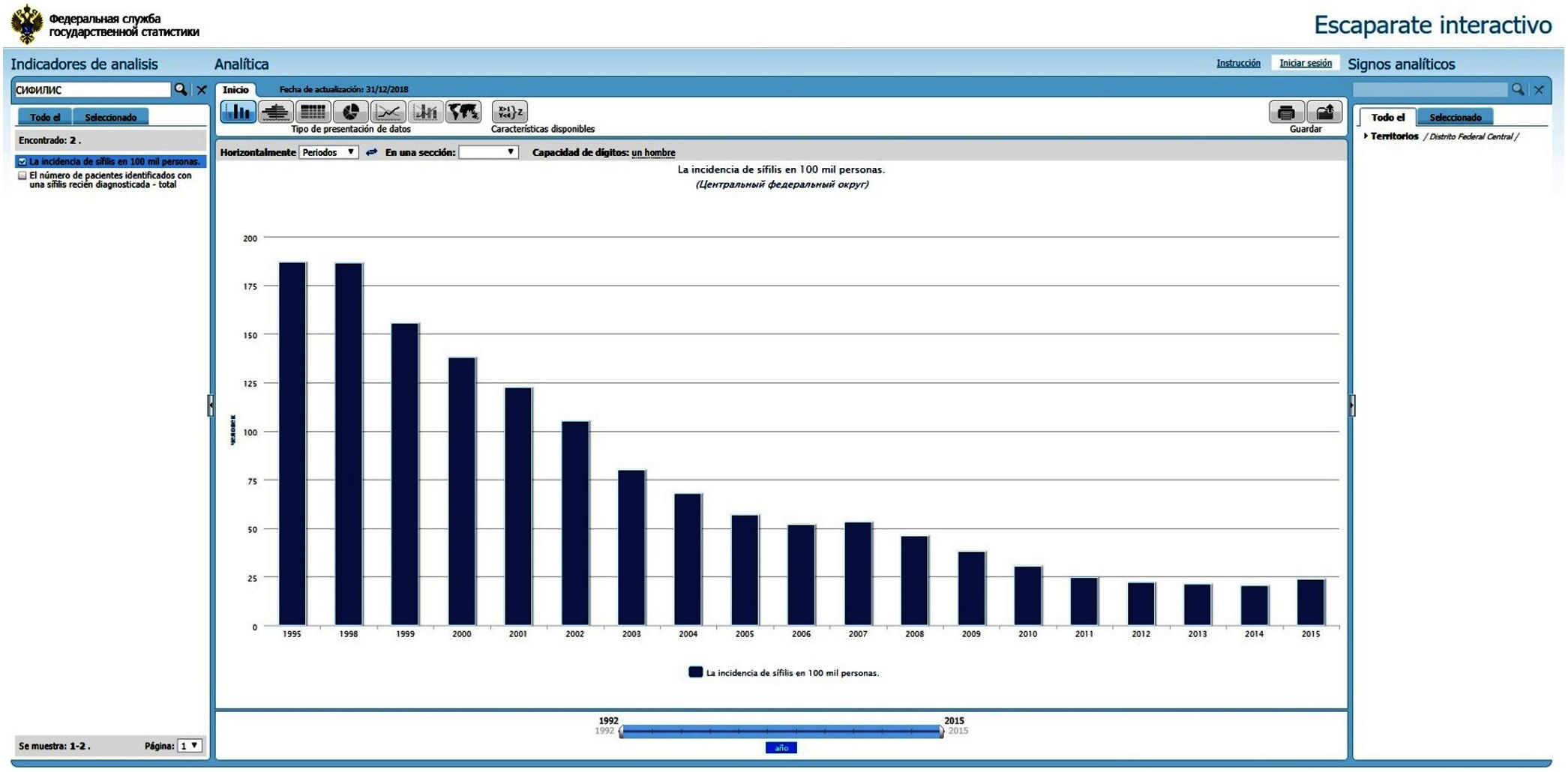The height and width of the screenshot is (772, 1568).
Task: Uncheck syphilis incidence per 100 mil indicator
Action: coord(22,161)
